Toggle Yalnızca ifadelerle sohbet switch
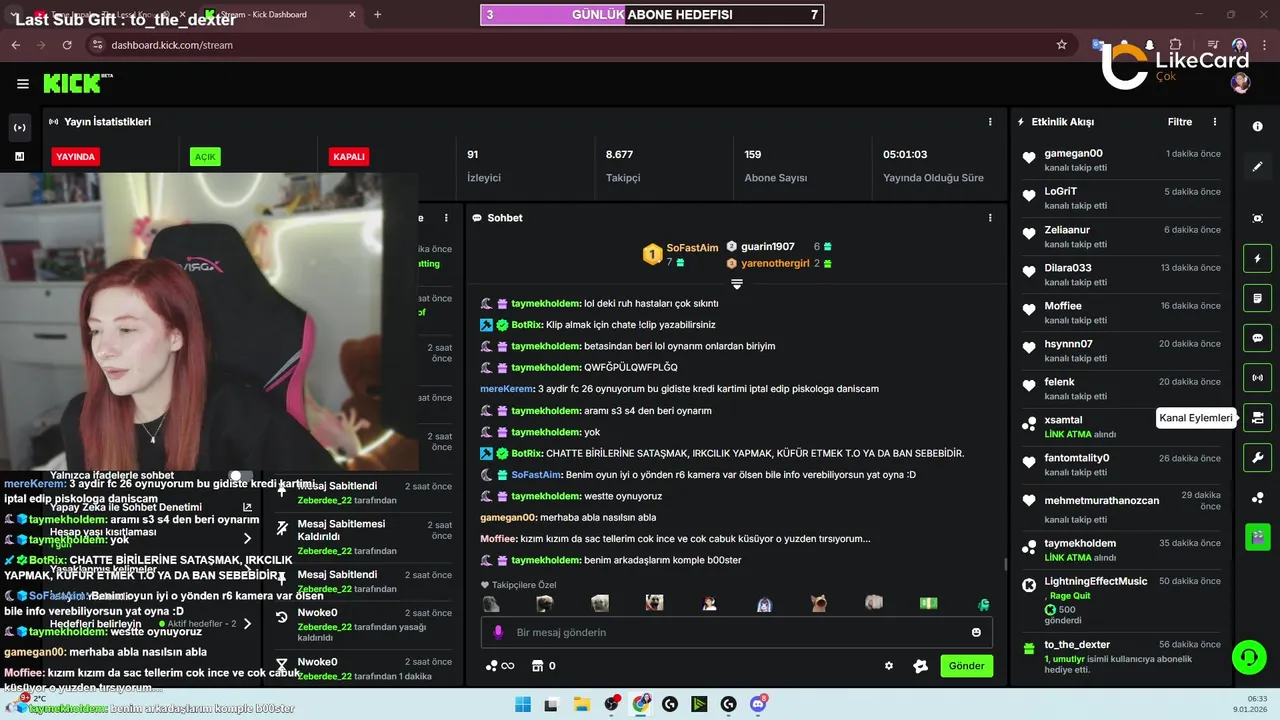The image size is (1280, 720). tap(241, 476)
